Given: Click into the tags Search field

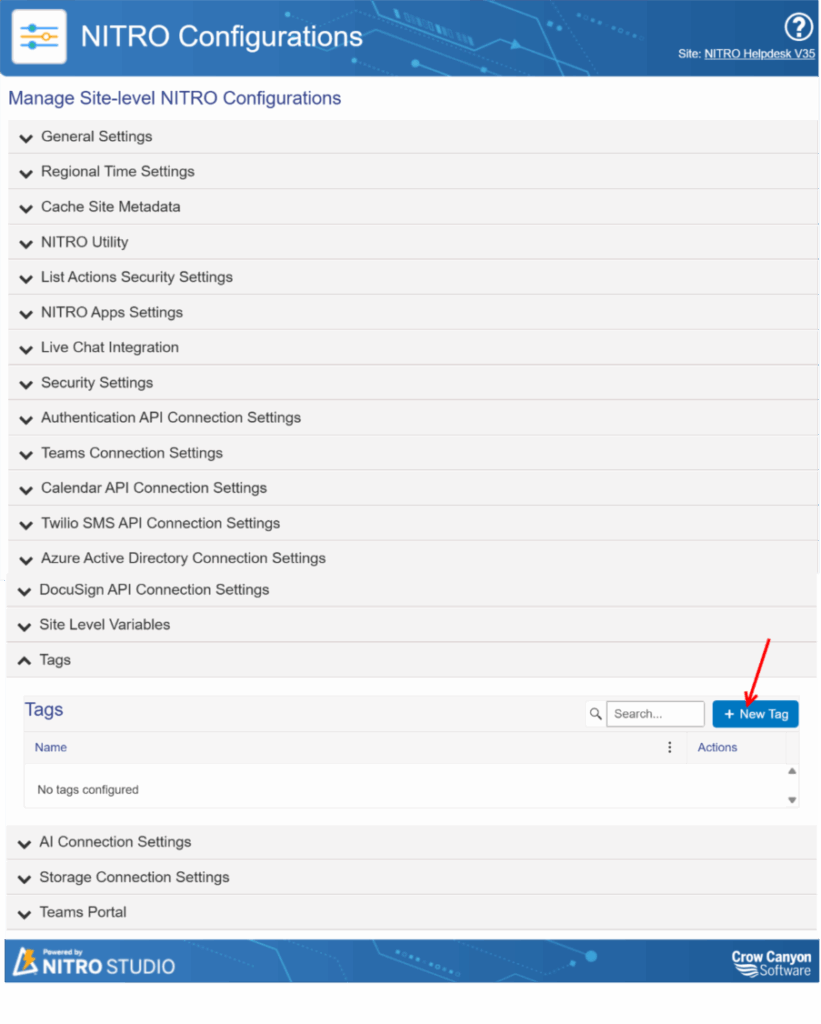Looking at the screenshot, I should (655, 714).
